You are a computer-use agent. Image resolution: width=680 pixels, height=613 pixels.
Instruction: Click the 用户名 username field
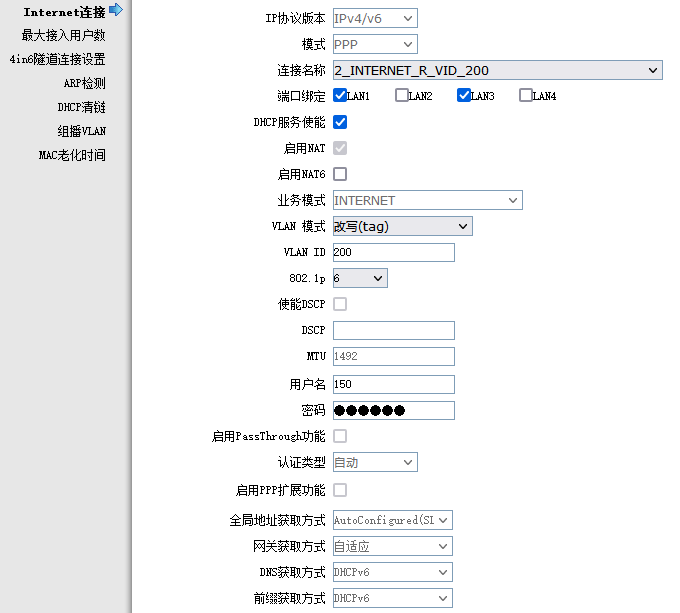click(393, 384)
